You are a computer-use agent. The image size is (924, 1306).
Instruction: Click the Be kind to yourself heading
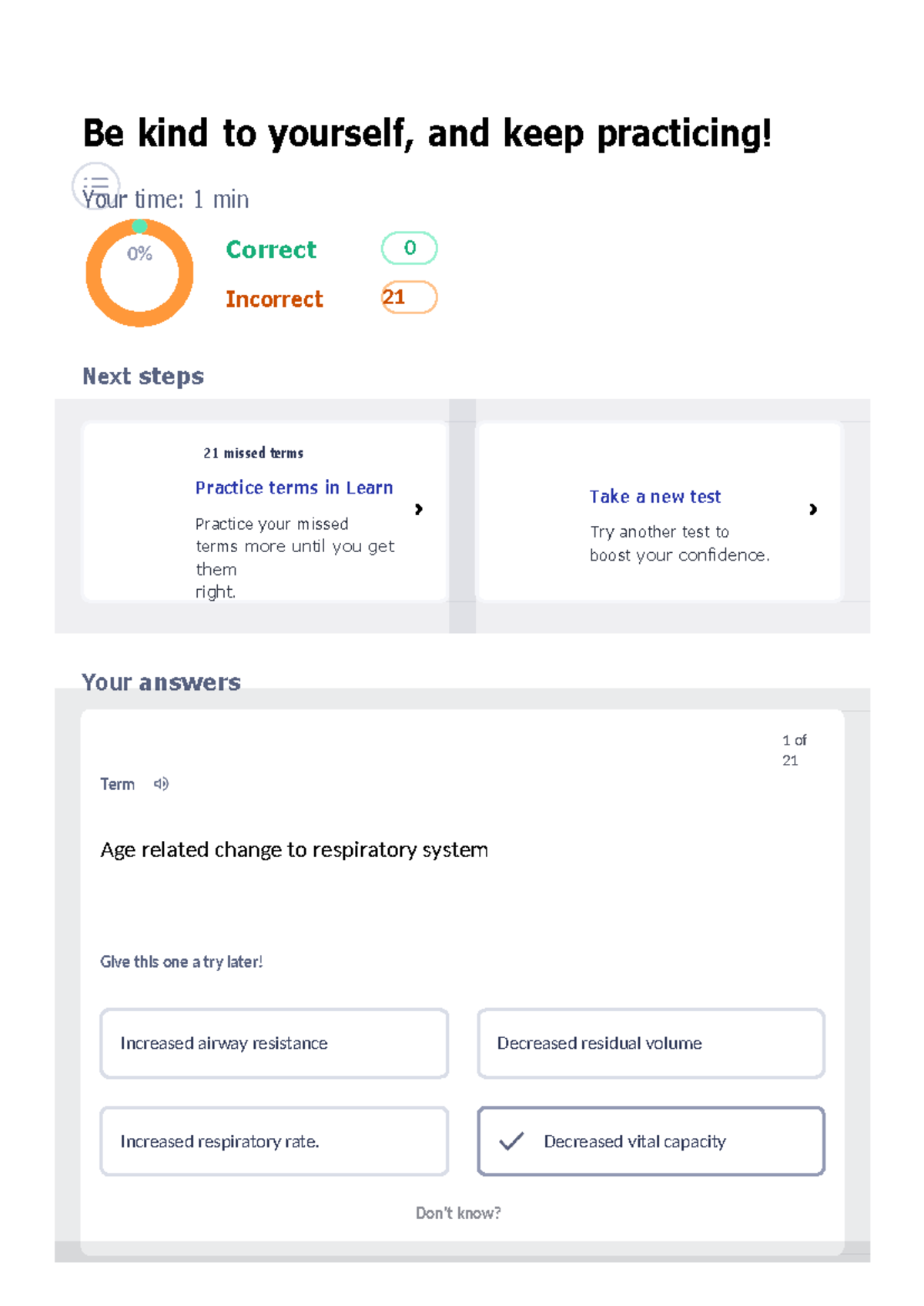coord(427,134)
